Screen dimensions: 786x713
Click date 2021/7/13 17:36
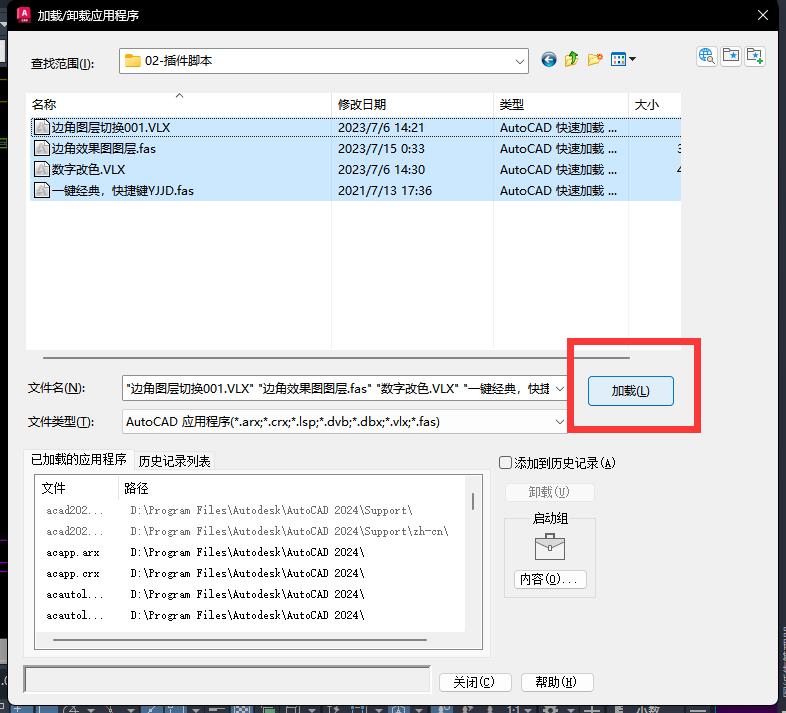pyautogui.click(x=384, y=191)
